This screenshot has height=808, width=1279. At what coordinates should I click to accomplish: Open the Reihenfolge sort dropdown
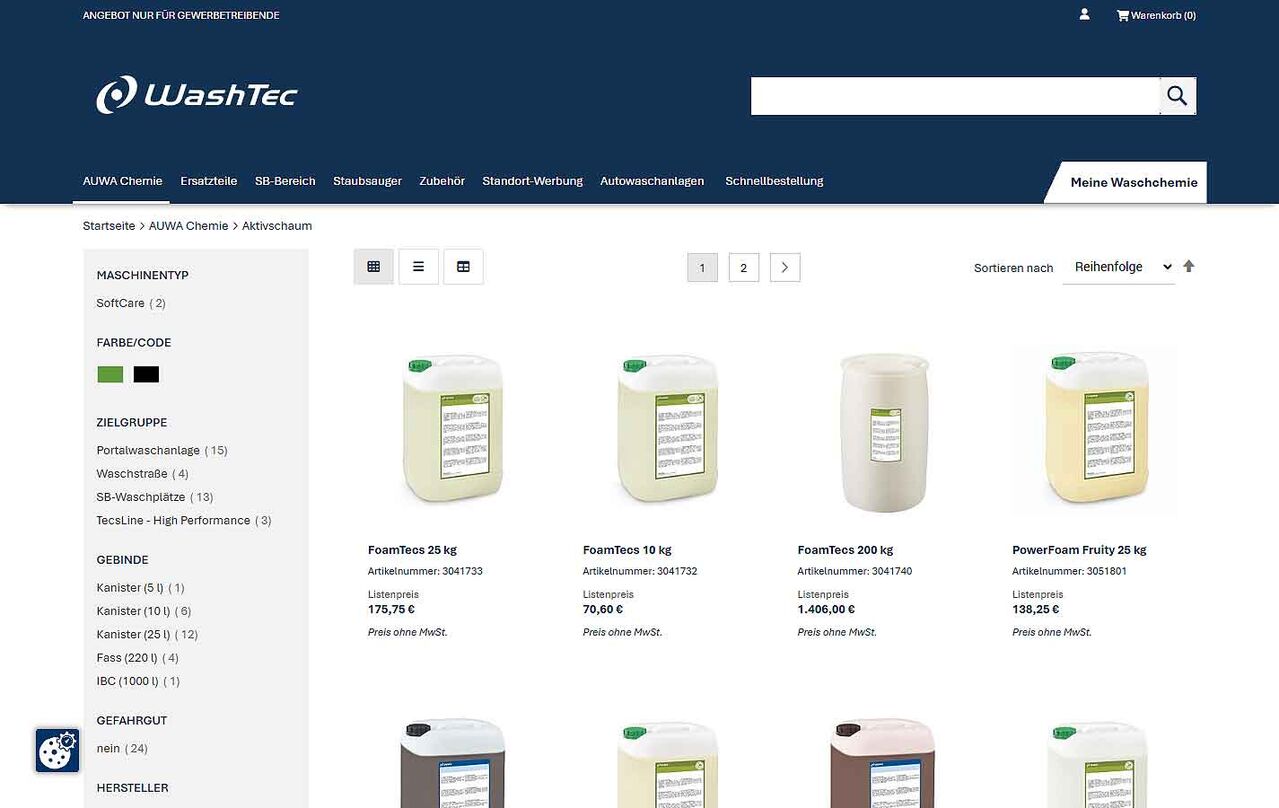coord(1118,267)
